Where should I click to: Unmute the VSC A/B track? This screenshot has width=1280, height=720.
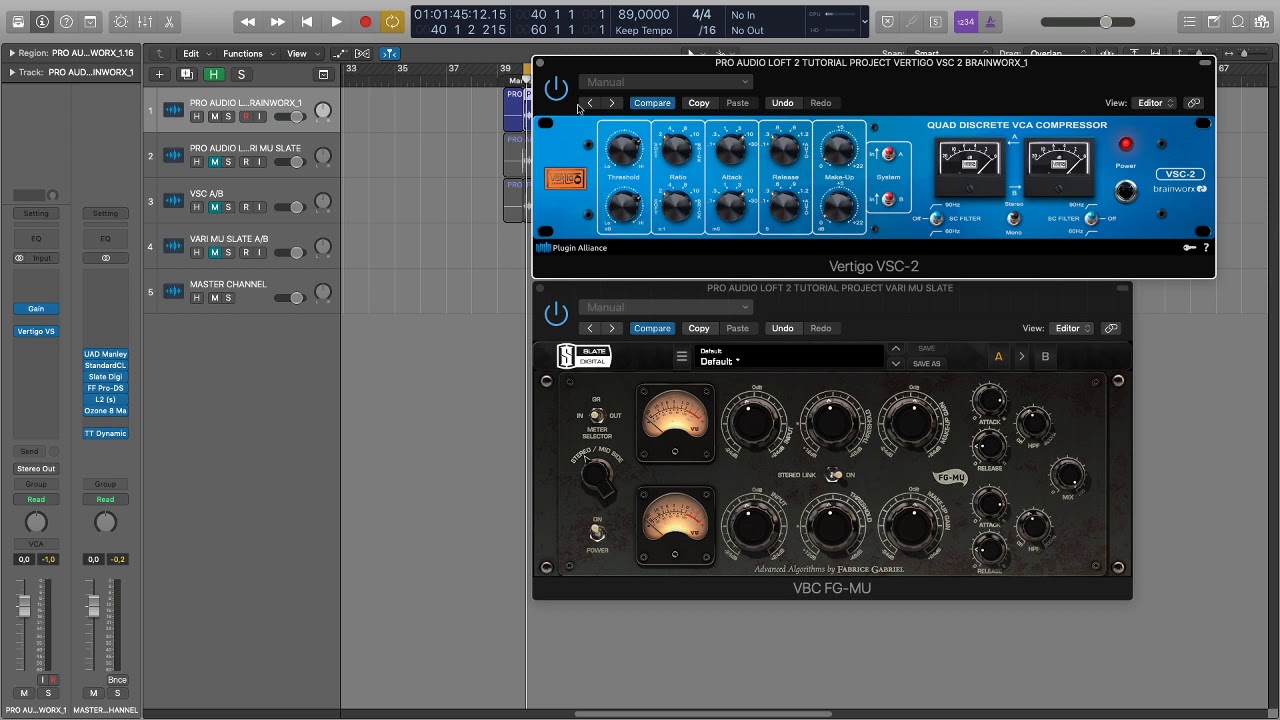[x=213, y=207]
